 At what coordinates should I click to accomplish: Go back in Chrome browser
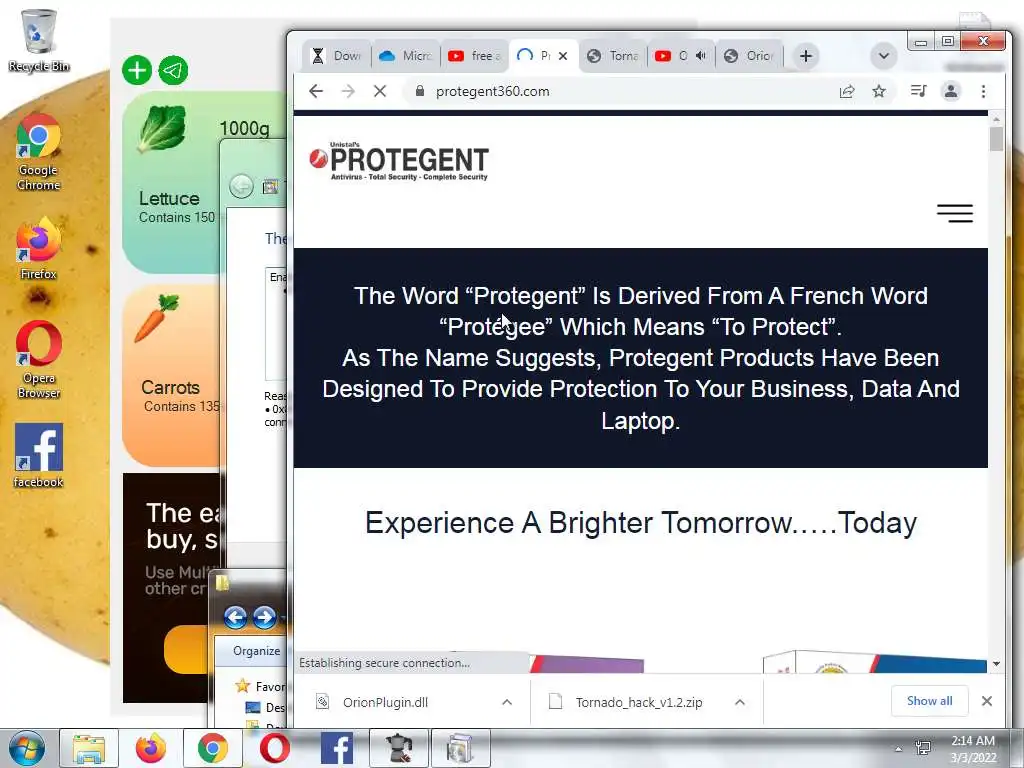(316, 91)
